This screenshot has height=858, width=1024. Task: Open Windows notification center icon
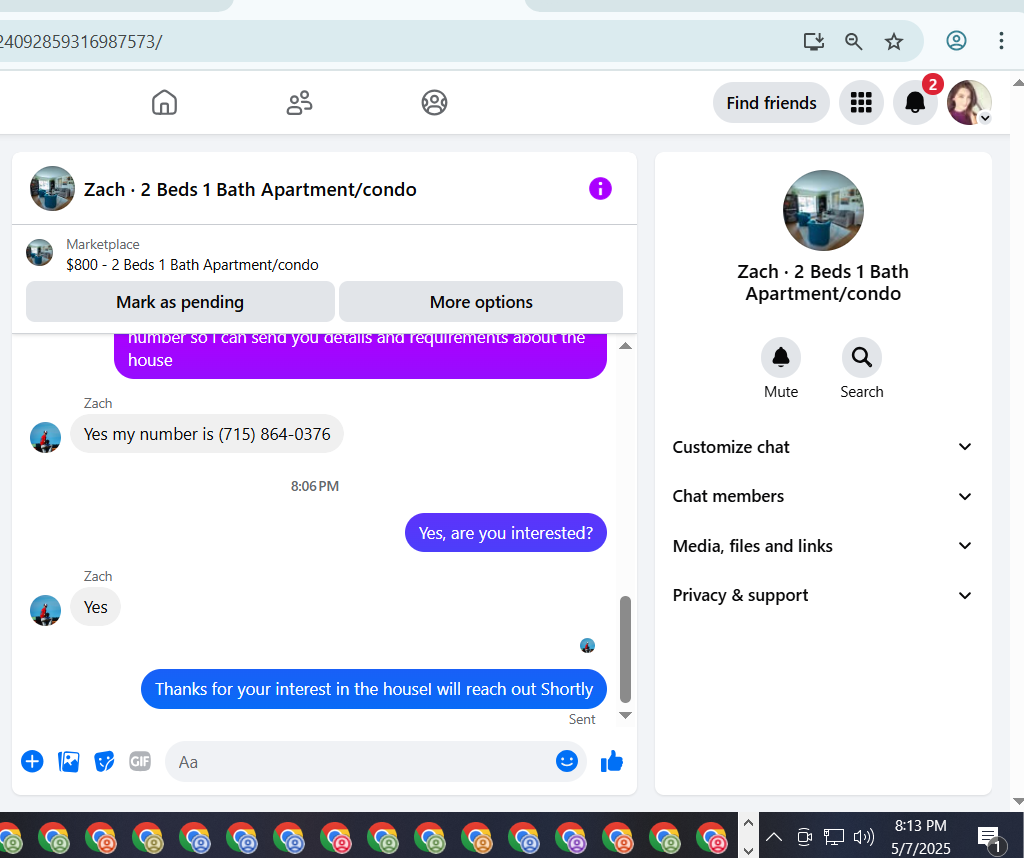pyautogui.click(x=989, y=838)
